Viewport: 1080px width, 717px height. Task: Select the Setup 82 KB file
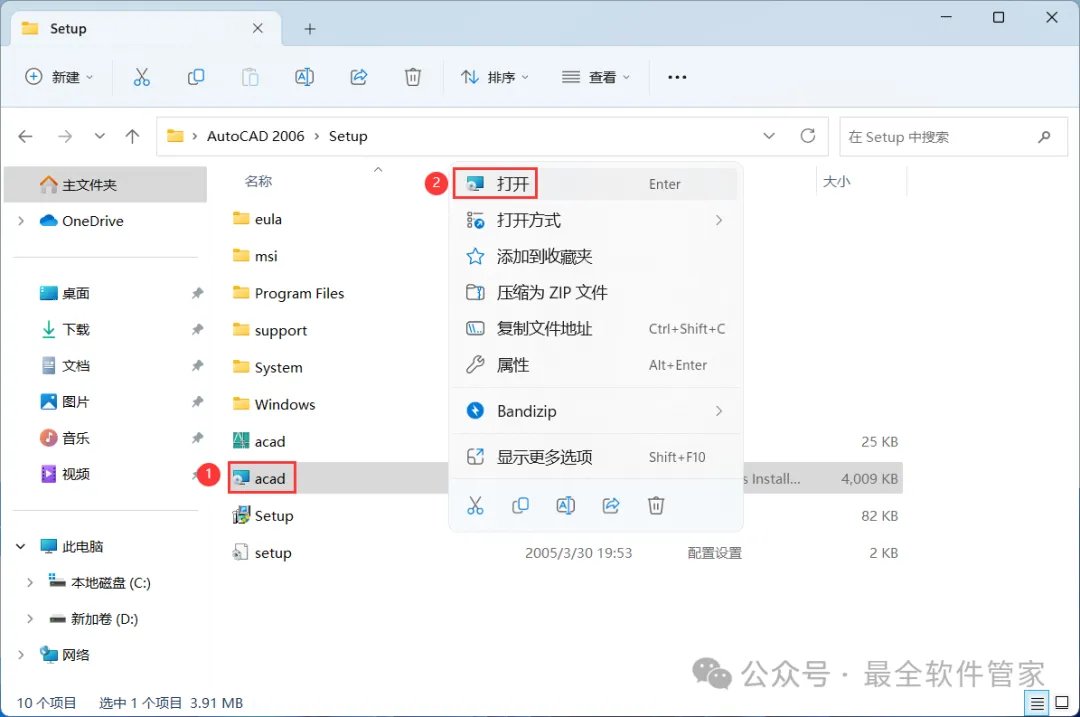coord(262,516)
